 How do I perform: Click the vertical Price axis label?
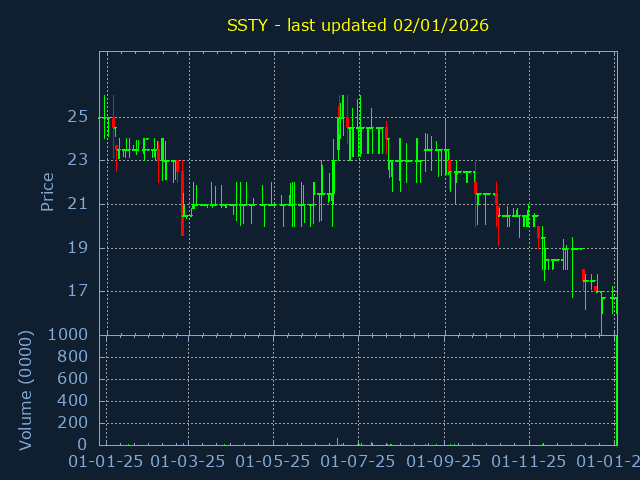[47, 191]
